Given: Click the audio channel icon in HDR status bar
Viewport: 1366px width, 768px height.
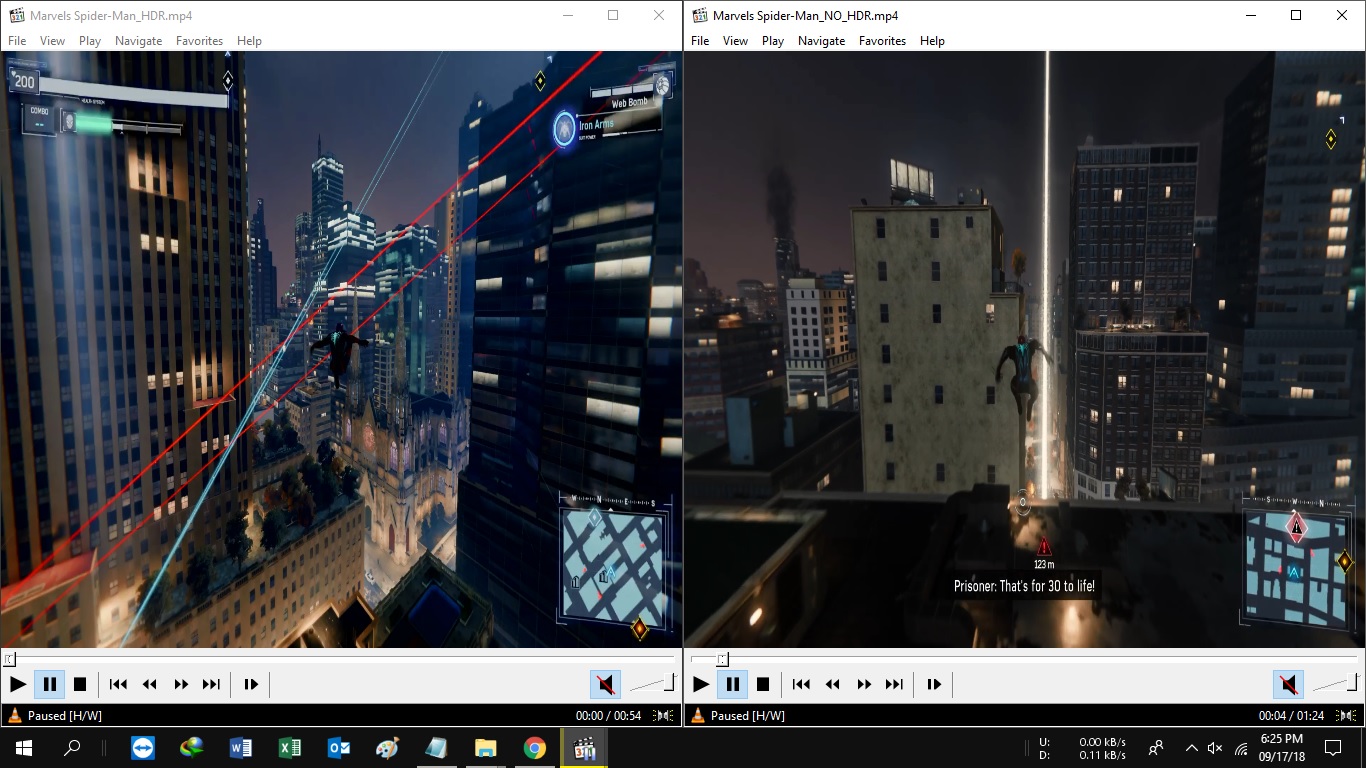Looking at the screenshot, I should click(662, 716).
